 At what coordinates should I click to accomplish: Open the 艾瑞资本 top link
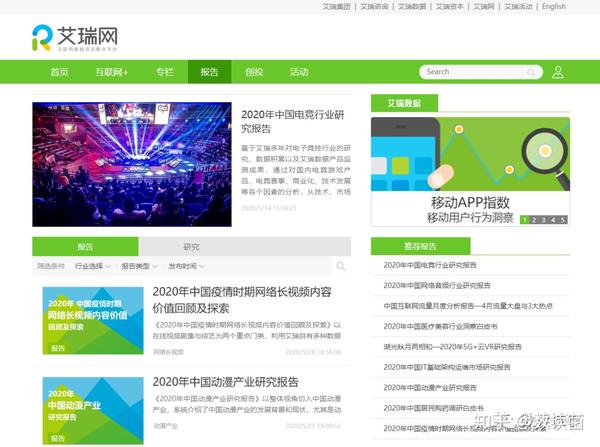(450, 7)
